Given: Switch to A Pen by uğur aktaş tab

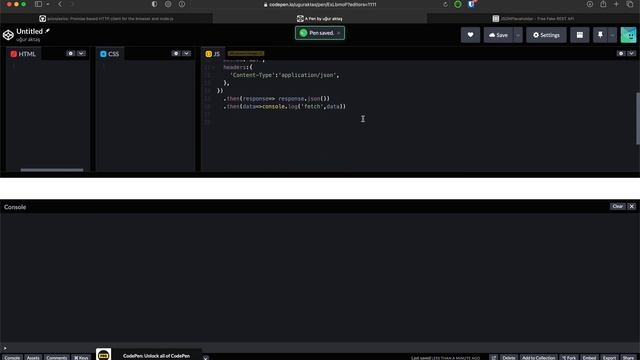Looking at the screenshot, I should tap(320, 18).
